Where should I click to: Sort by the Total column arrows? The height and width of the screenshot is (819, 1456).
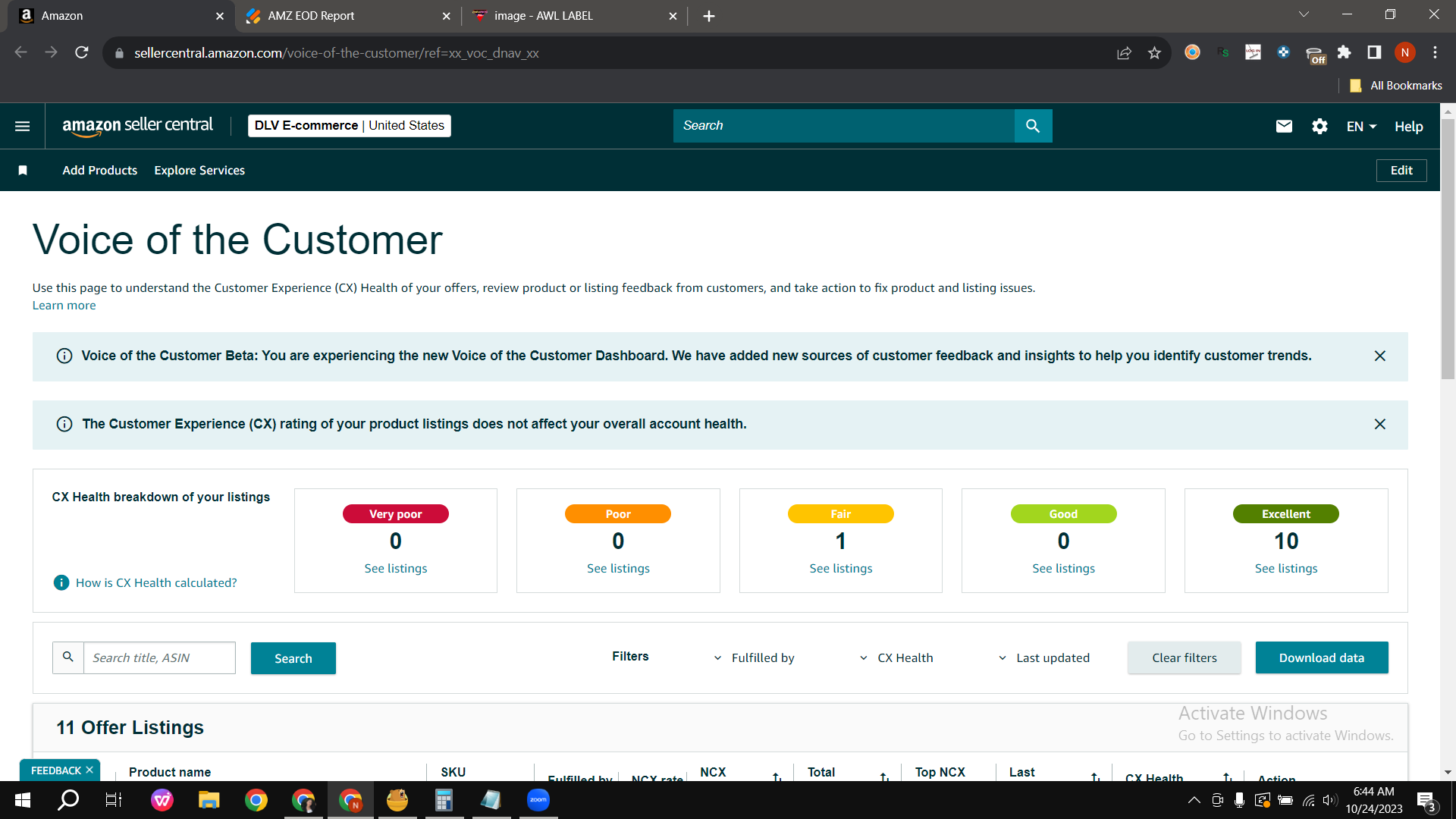pyautogui.click(x=884, y=776)
